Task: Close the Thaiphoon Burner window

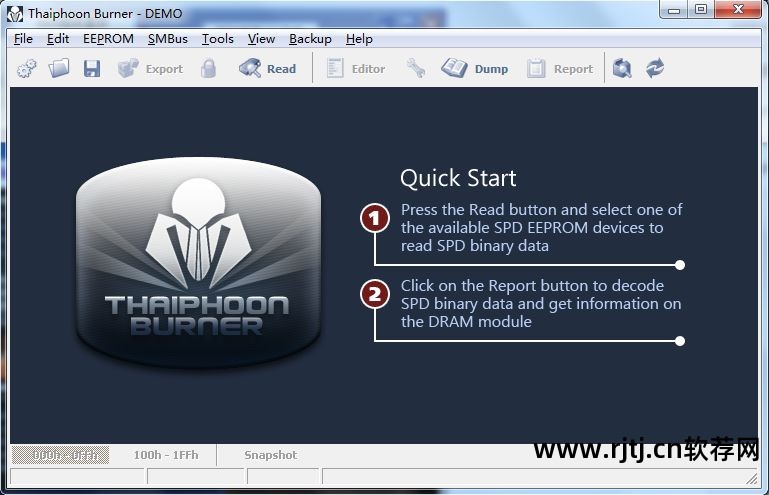Action: 738,9
